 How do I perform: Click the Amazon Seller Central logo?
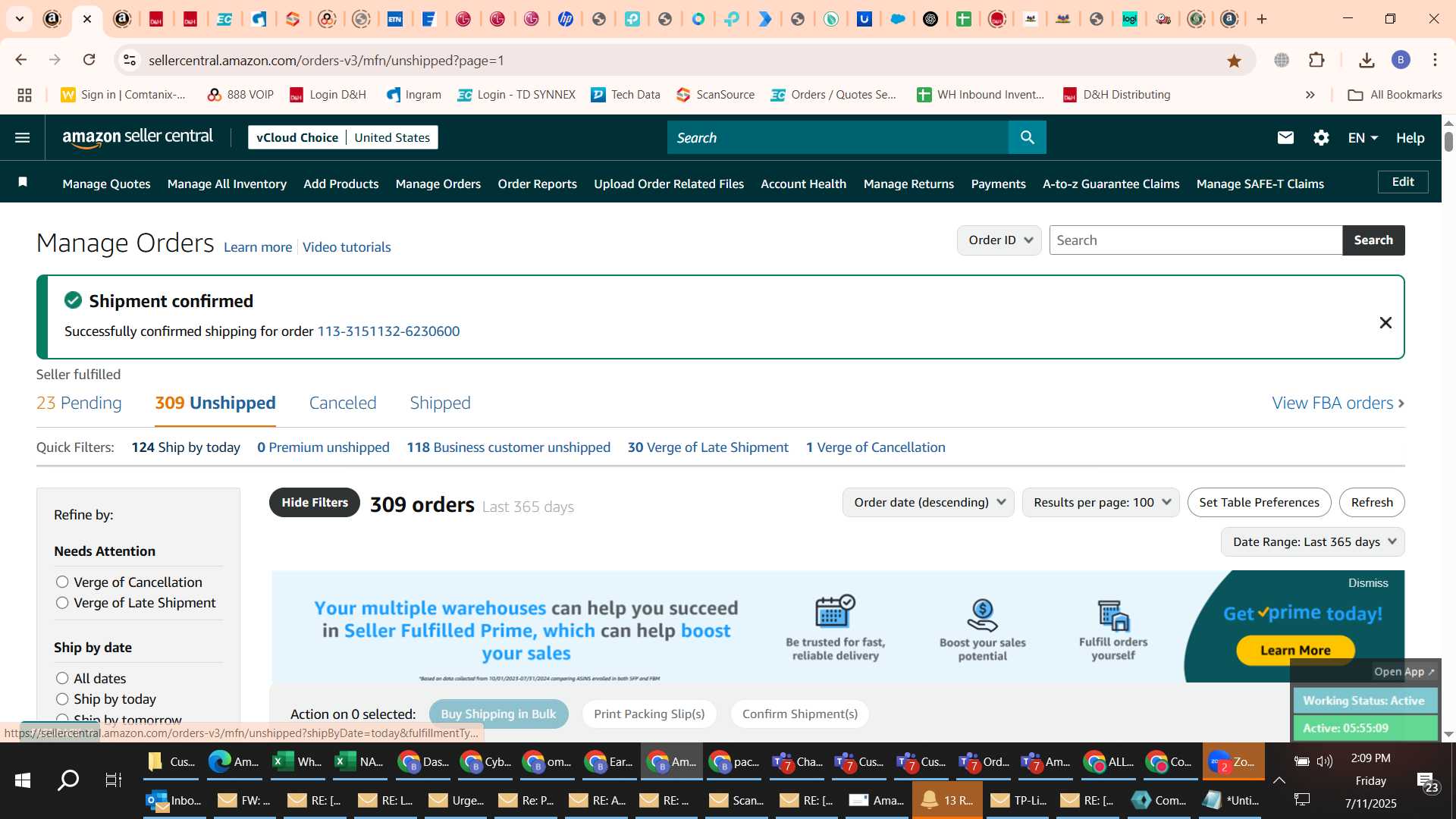pyautogui.click(x=138, y=137)
